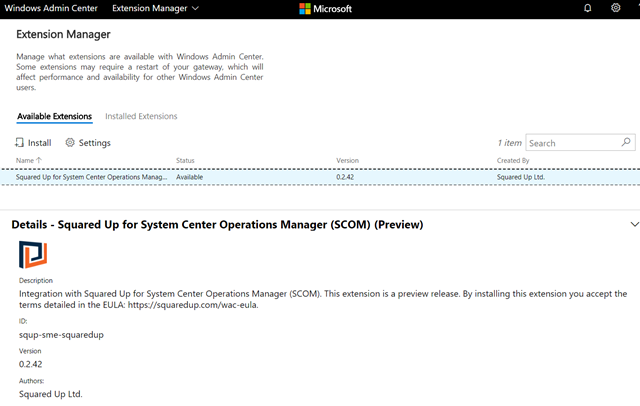Open extension Settings button
The image size is (640, 406).
pyautogui.click(x=88, y=143)
